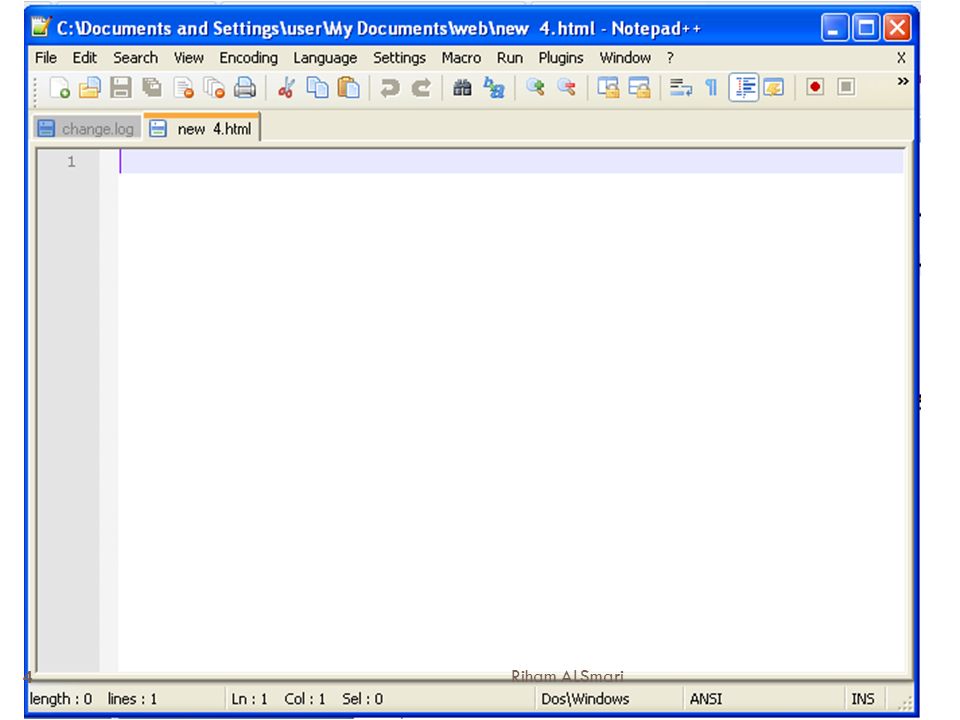
Task: Minimize the Notepad++ window
Action: [834, 28]
